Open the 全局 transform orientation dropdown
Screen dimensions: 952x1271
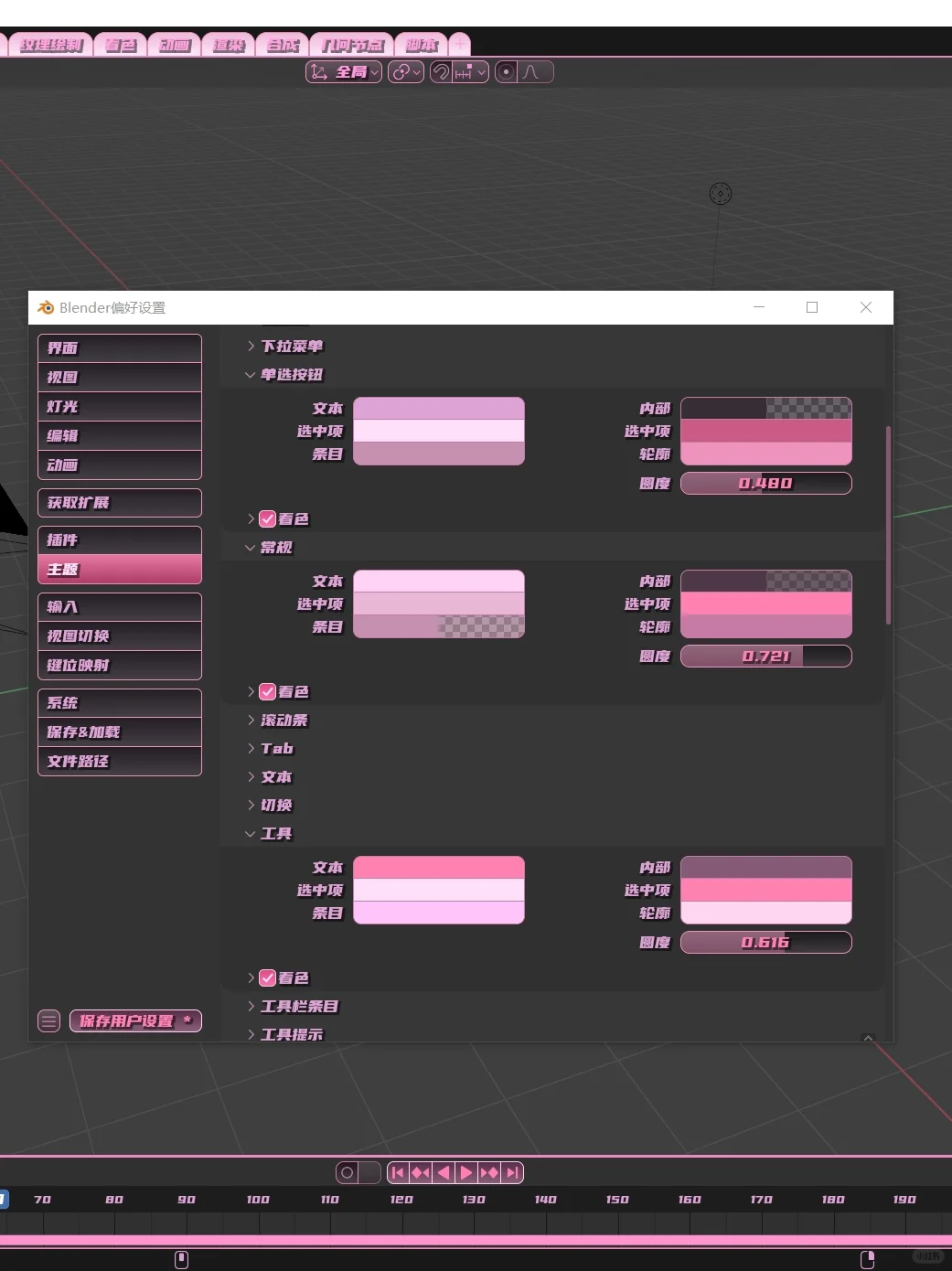tap(344, 71)
